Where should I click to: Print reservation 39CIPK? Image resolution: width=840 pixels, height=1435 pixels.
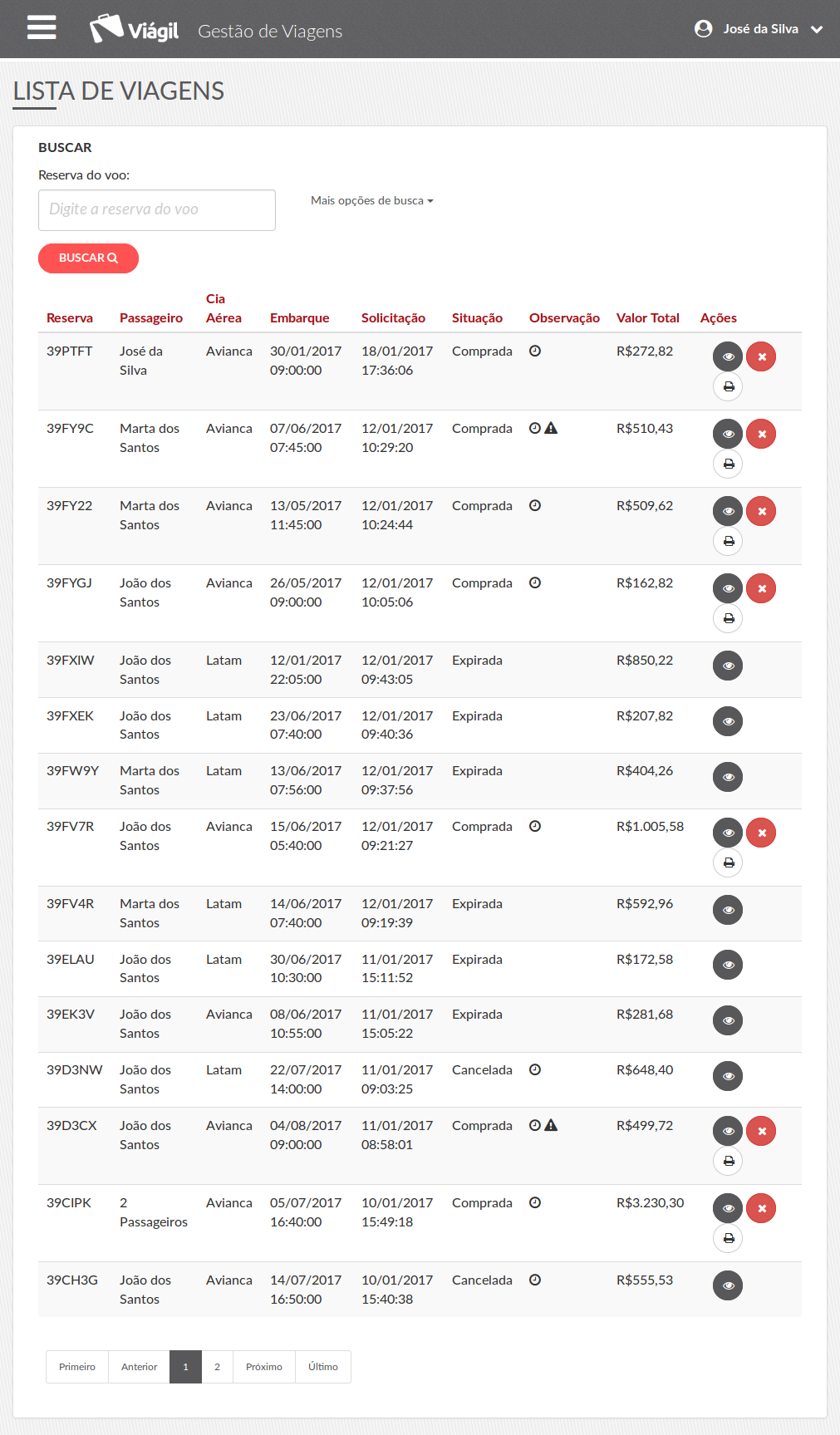[x=728, y=1238]
